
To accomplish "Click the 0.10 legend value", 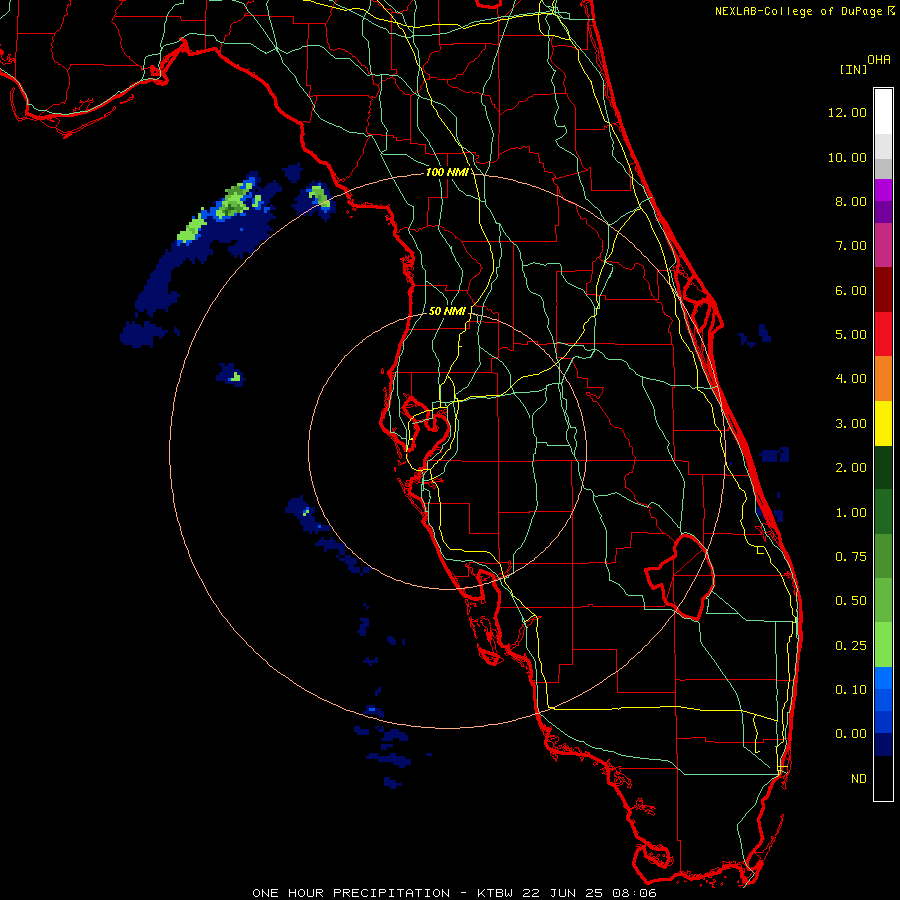I will click(851, 690).
